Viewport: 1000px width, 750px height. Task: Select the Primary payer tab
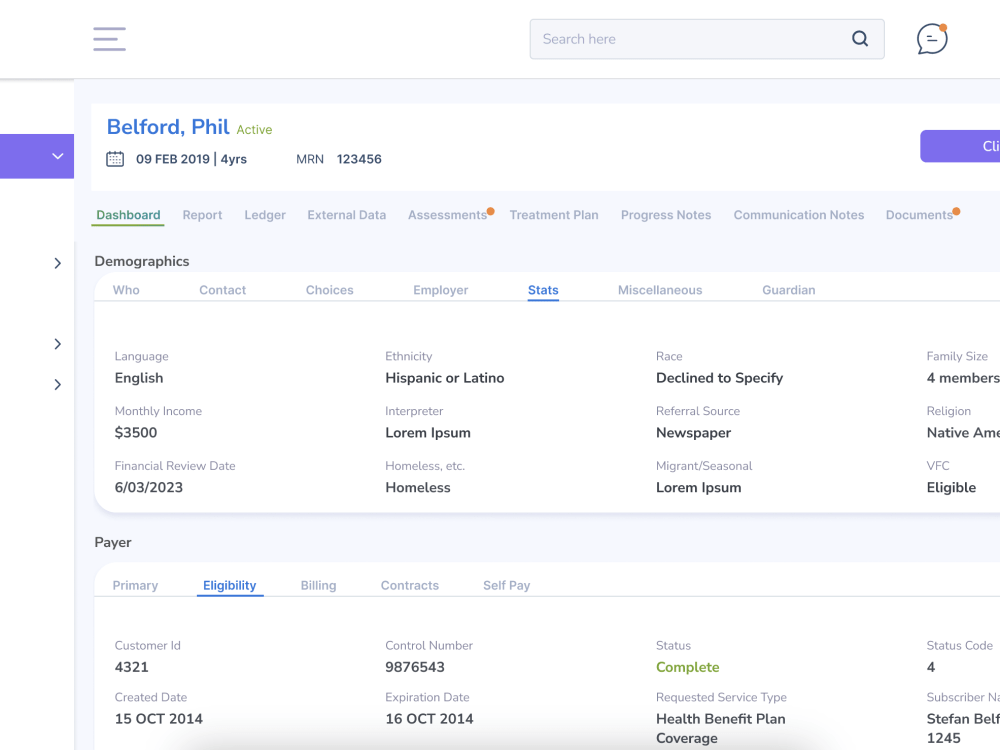(x=135, y=585)
